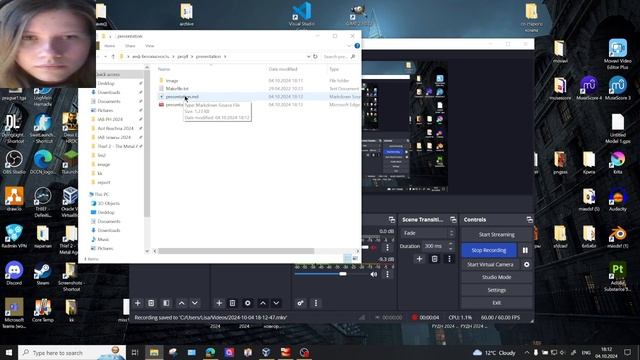Click Start Streaming in OBS Controls
This screenshot has width=640, height=360.
click(497, 235)
